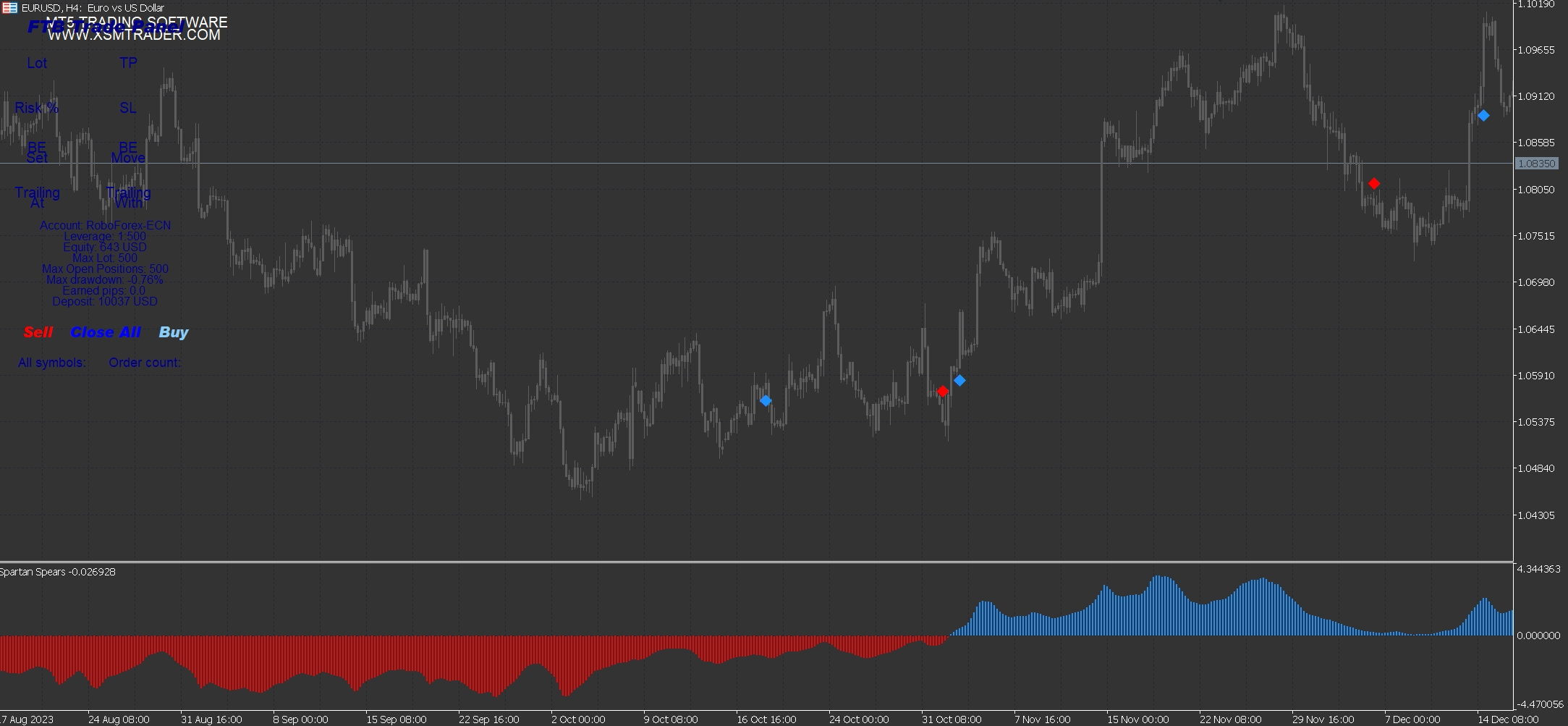Click the '14 Dec 08:00' time axis label
Screen dimensions: 1568x726
coord(1508,719)
